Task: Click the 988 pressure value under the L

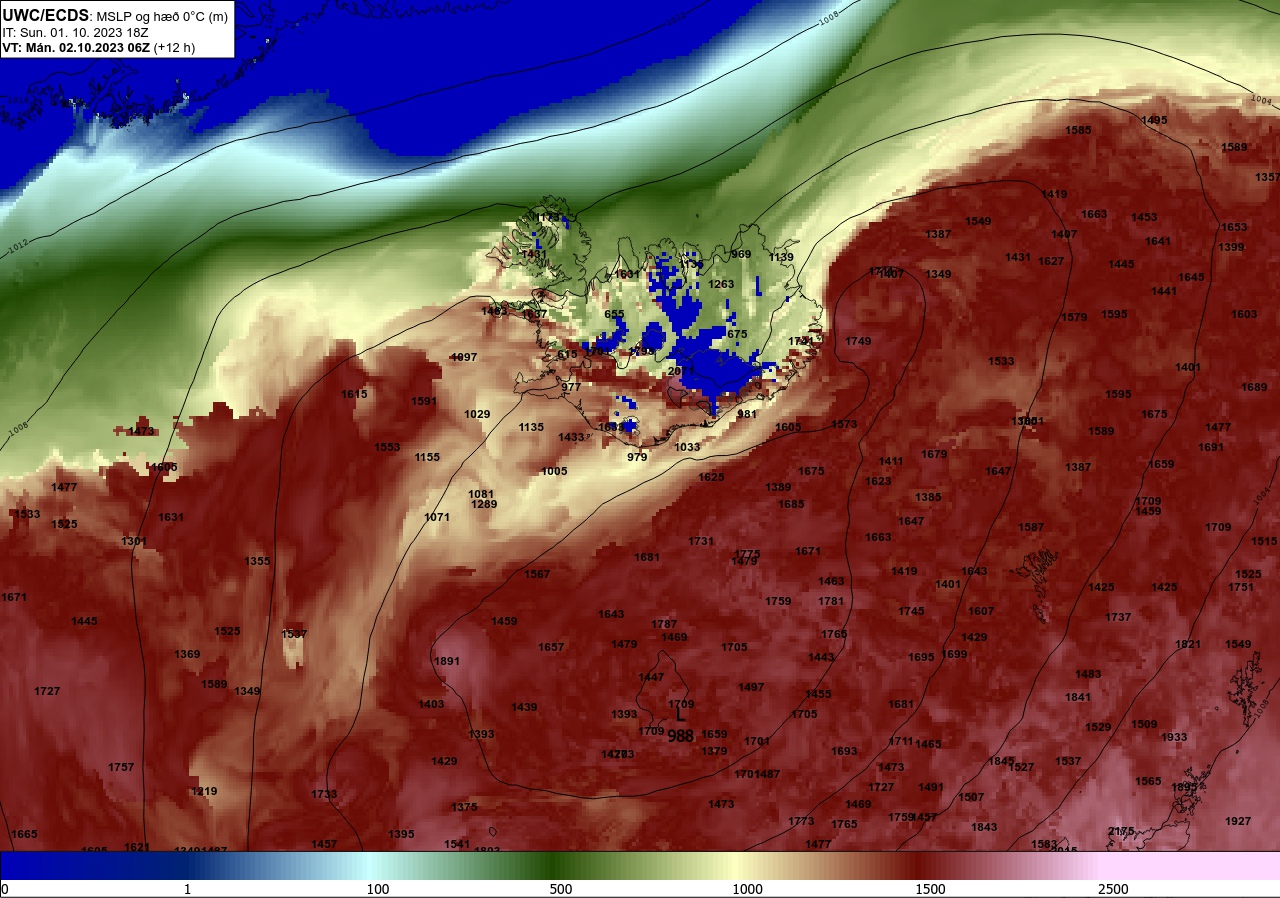Action: pyautogui.click(x=681, y=735)
